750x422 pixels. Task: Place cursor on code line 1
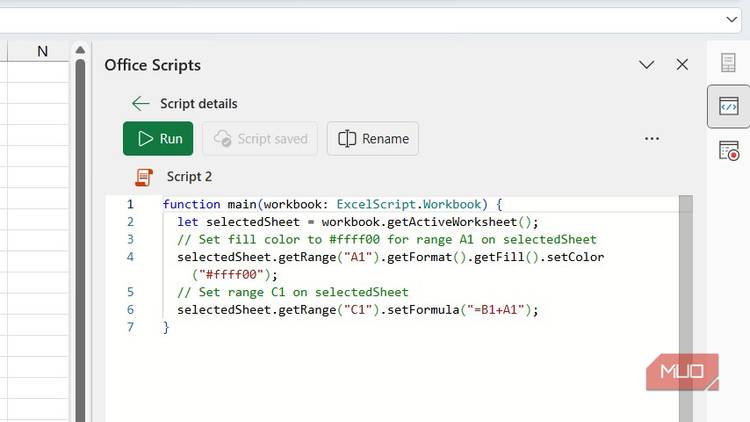pos(332,204)
